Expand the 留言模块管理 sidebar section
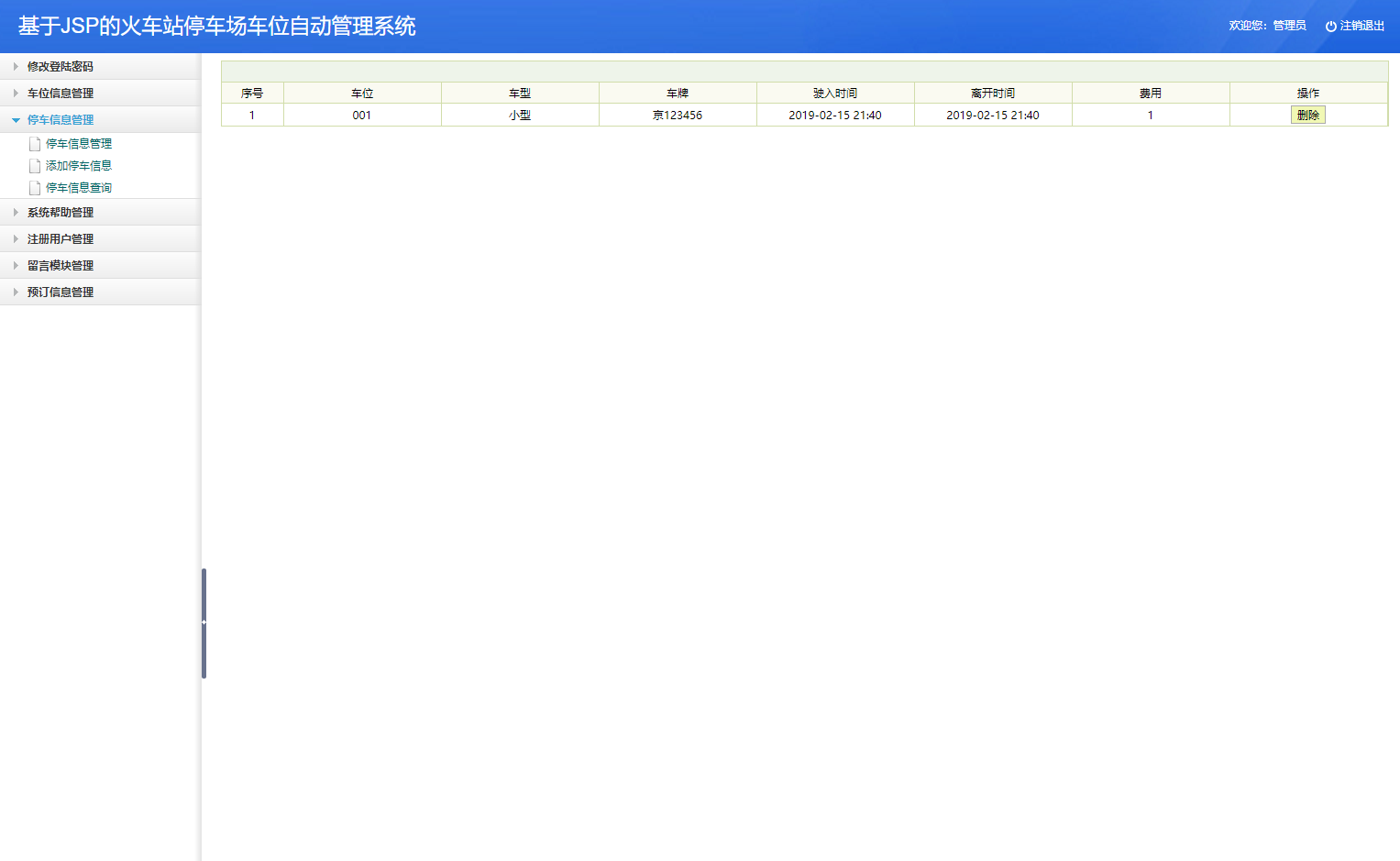 tap(66, 265)
